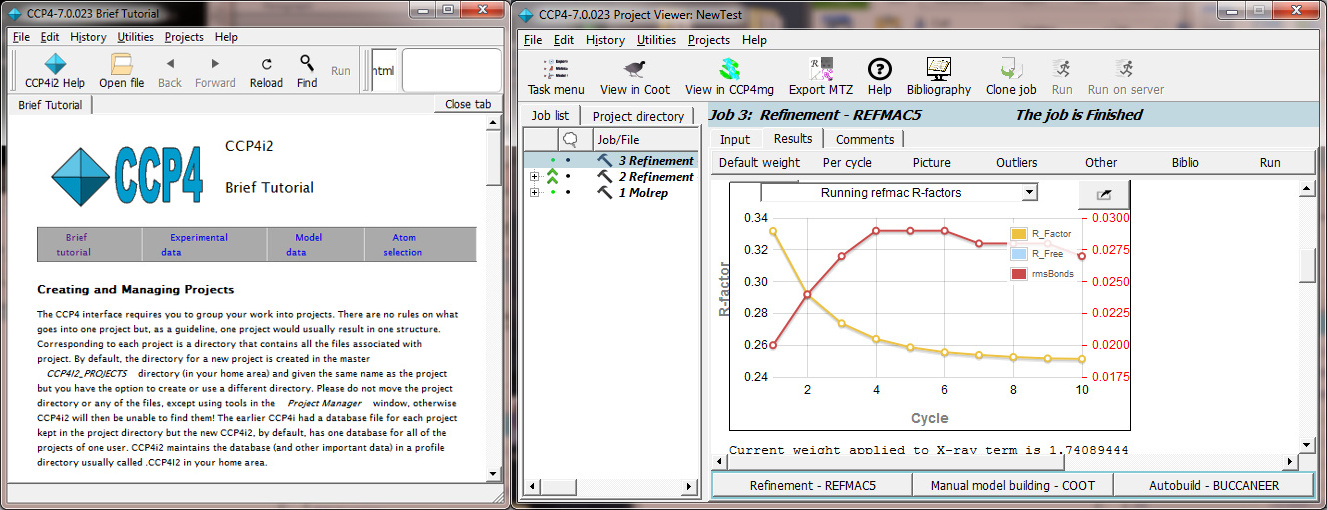Start Manual model building - COOT
Viewport: 1327px width, 510px height.
[1012, 485]
